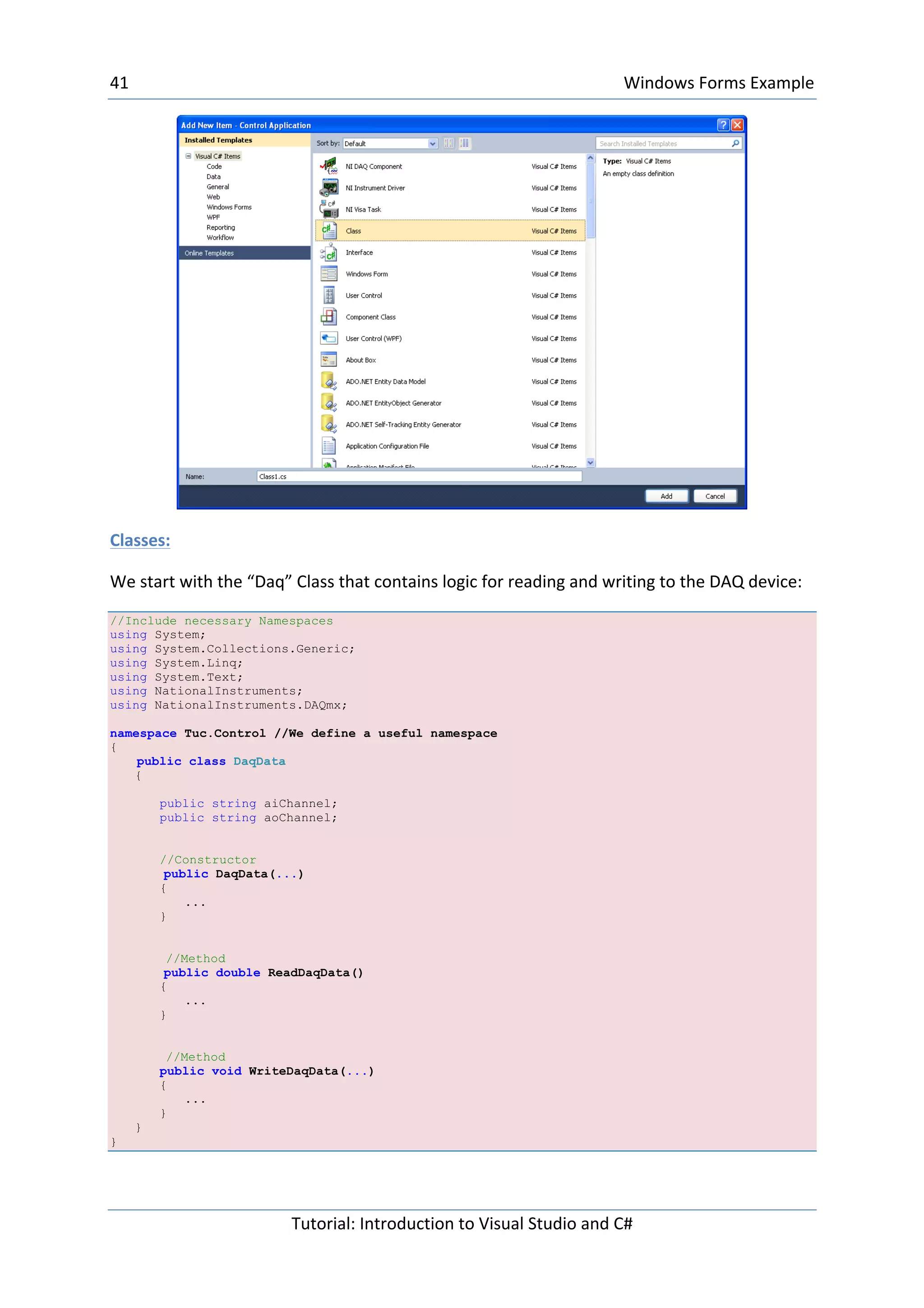Collapse the Visual C# Items tree node
Image resolution: width=924 pixels, height=1308 pixels.
click(x=188, y=156)
